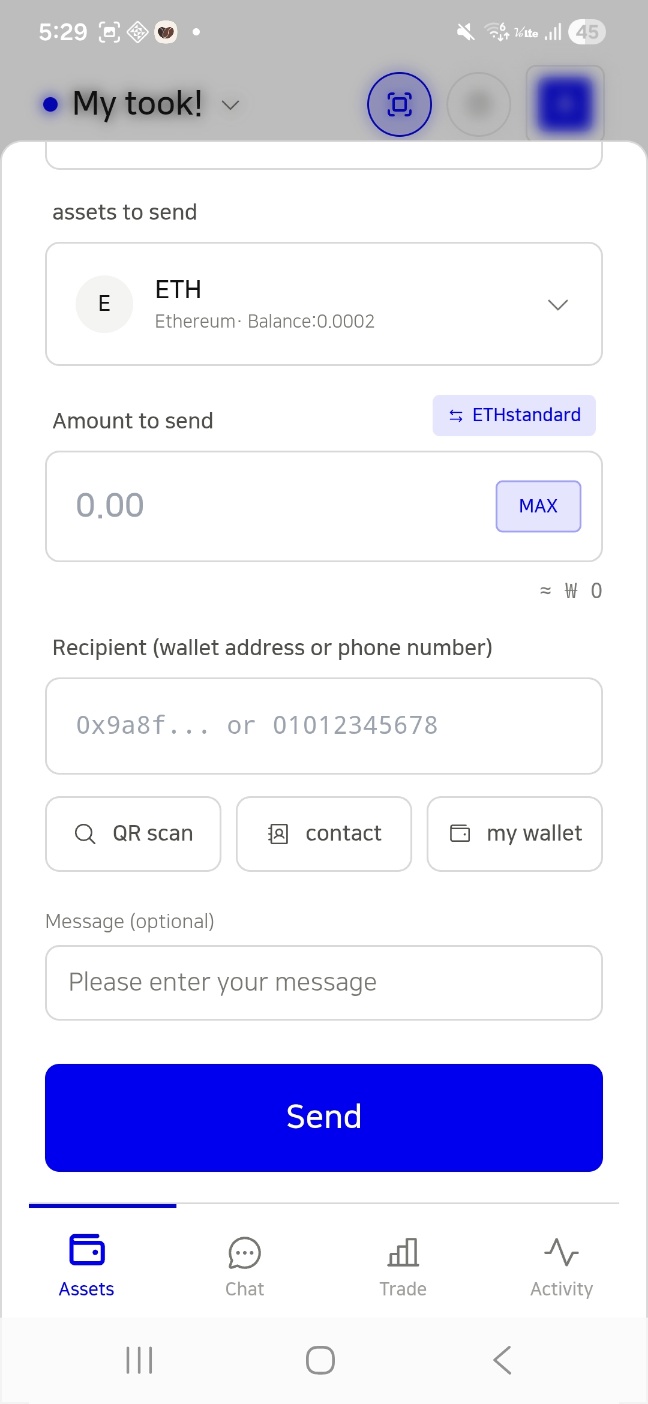
Task: Focus the recipient wallet address field
Action: pyautogui.click(x=324, y=726)
